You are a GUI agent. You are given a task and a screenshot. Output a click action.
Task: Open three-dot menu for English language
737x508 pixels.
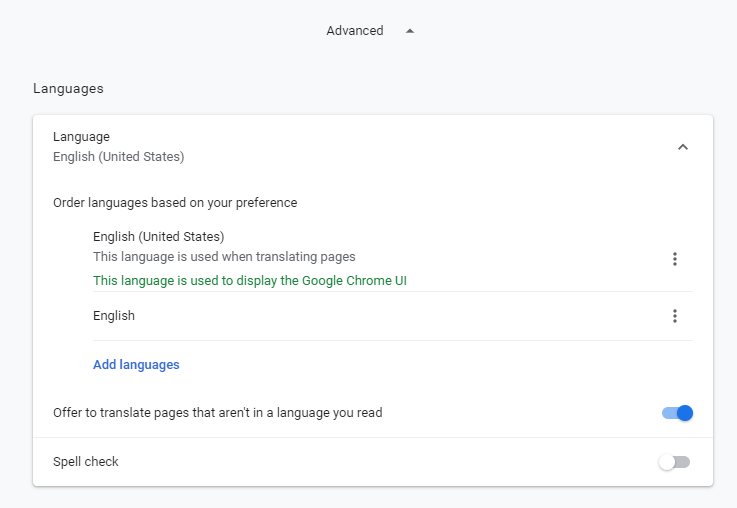[x=675, y=316]
